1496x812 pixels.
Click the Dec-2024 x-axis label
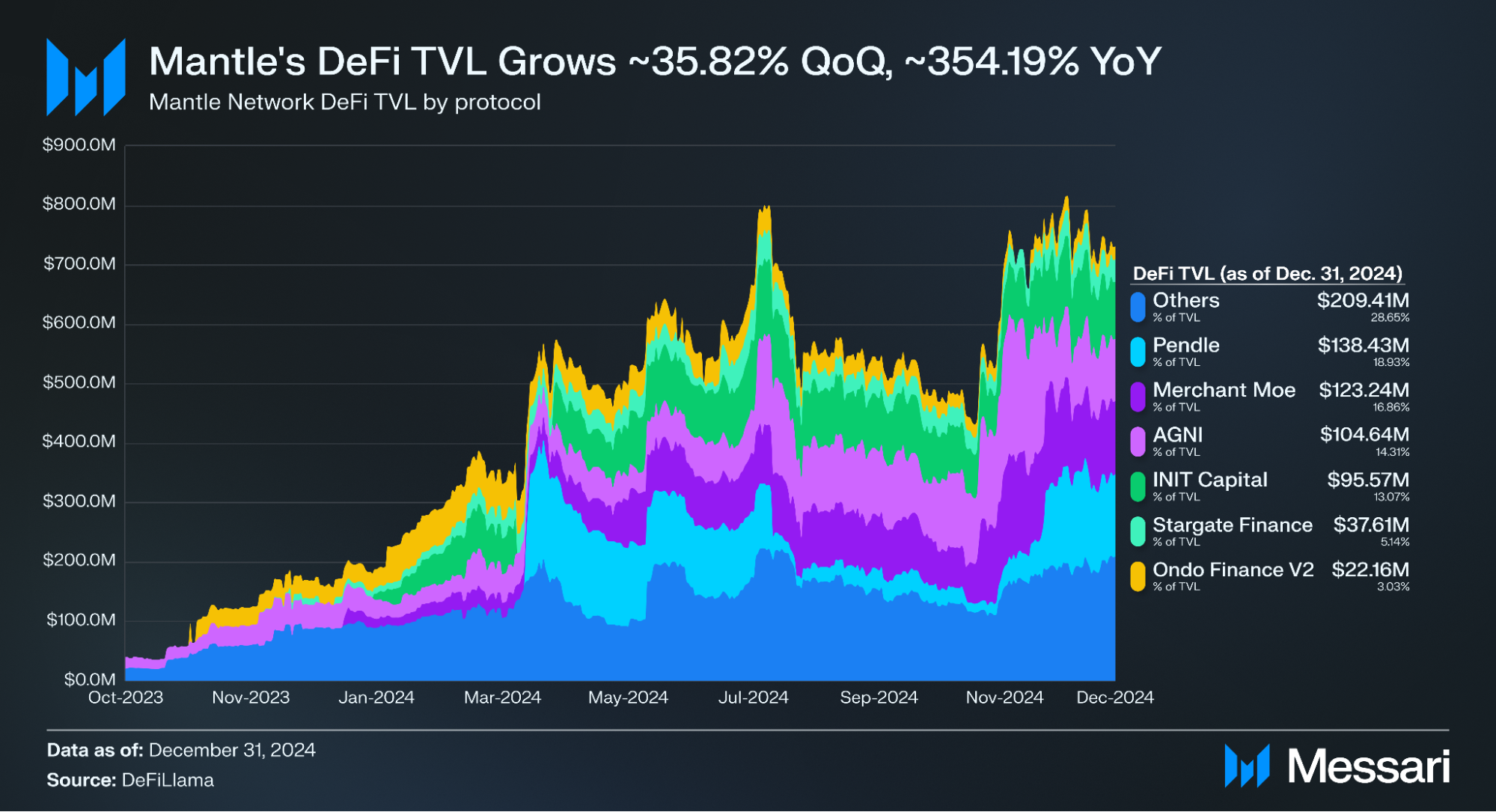pyautogui.click(x=1114, y=697)
